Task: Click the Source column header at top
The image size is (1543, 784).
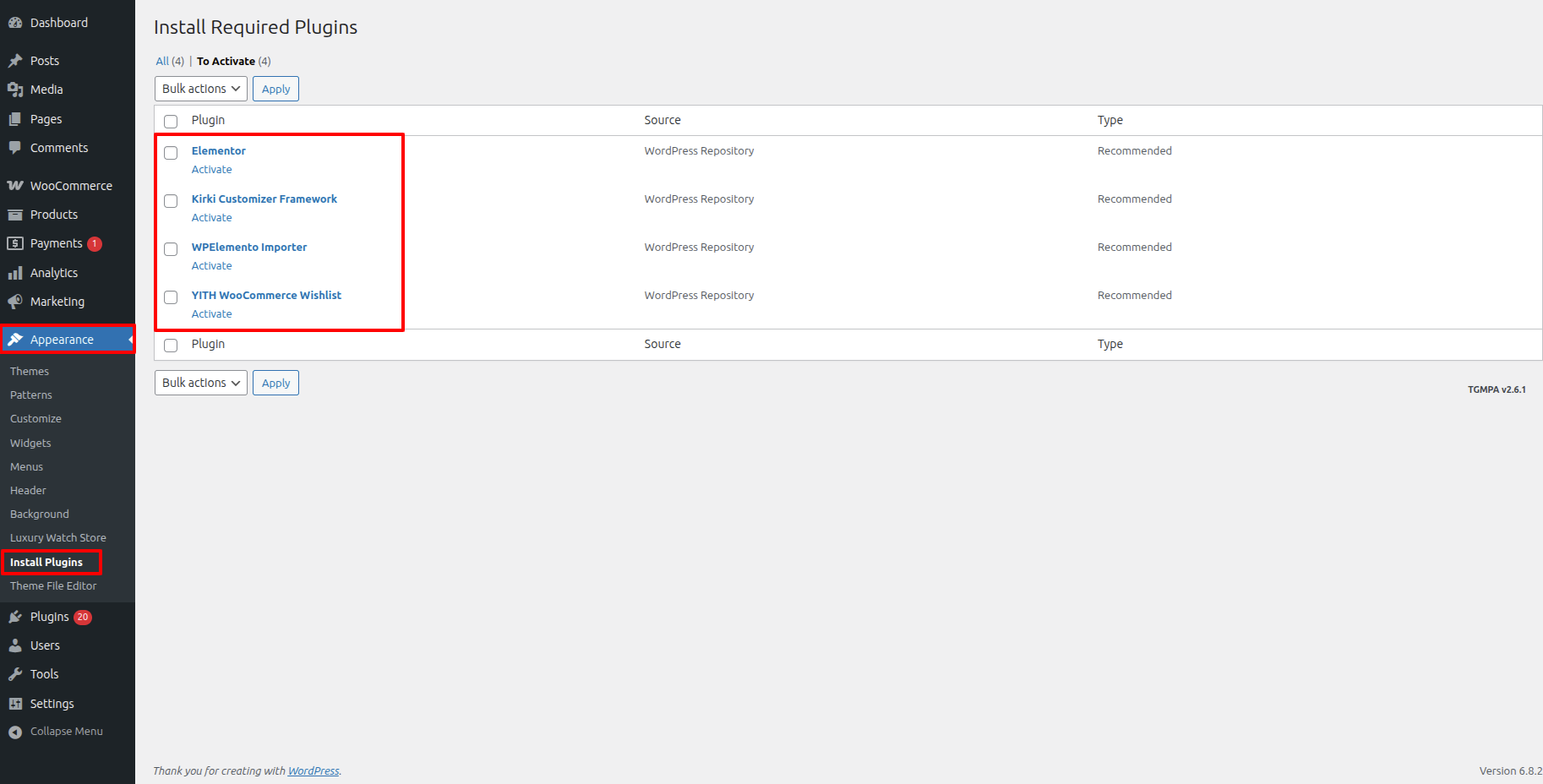Action: 662,121
